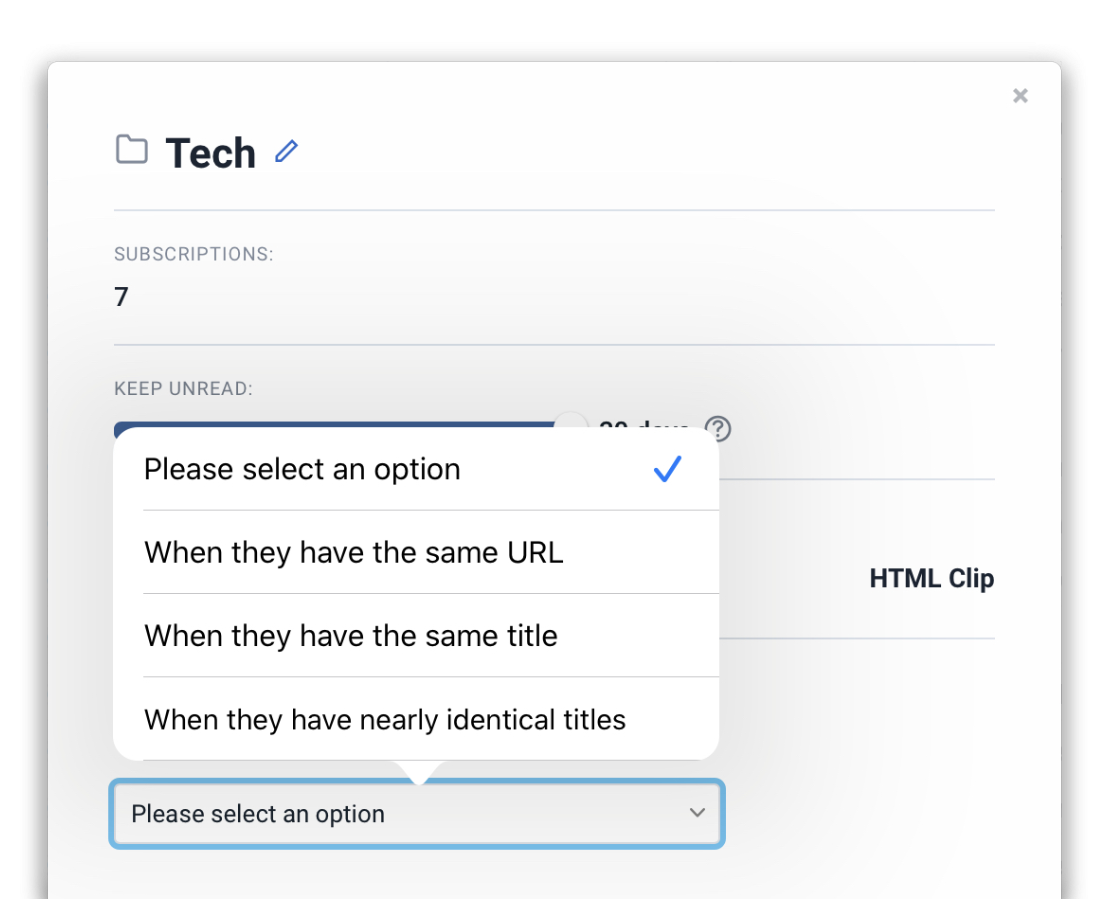Image resolution: width=1109 pixels, height=899 pixels.
Task: Click the dropdown chevron arrow in select box
Action: (697, 813)
